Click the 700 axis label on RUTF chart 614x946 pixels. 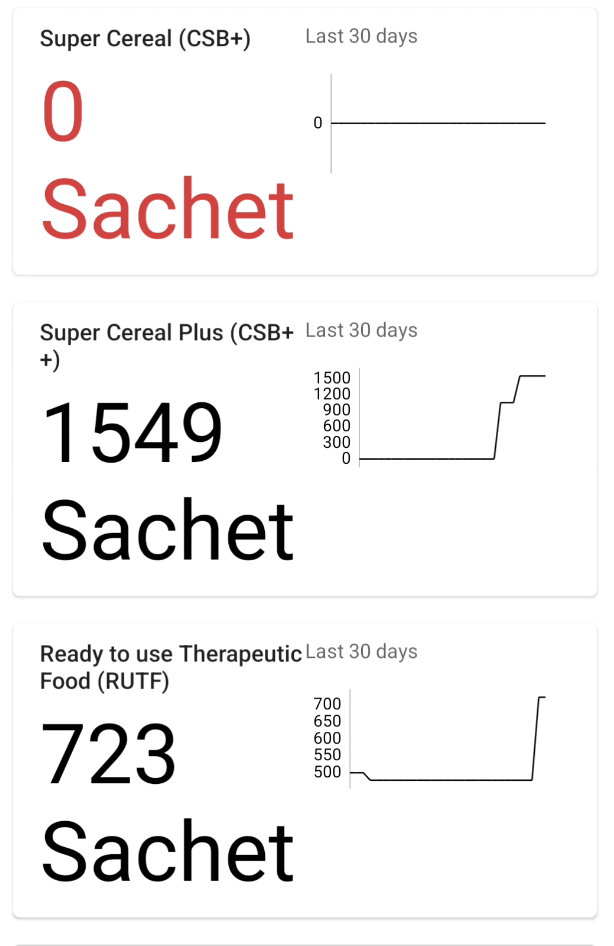328,704
